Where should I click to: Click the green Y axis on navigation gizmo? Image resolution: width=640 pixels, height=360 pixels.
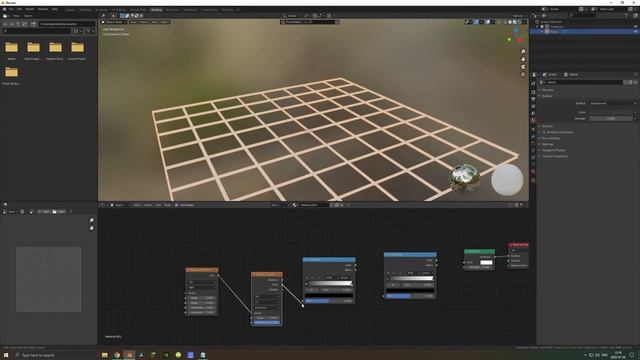click(509, 40)
